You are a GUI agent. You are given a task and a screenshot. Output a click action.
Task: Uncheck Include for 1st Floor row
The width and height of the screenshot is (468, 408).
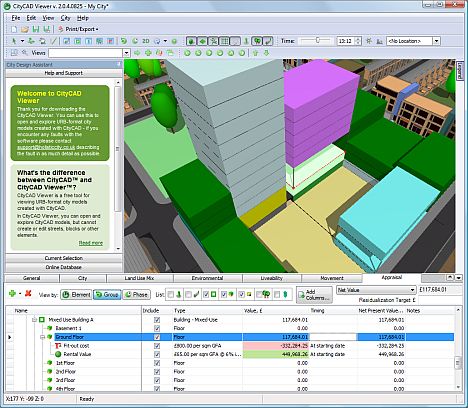pyautogui.click(x=157, y=363)
